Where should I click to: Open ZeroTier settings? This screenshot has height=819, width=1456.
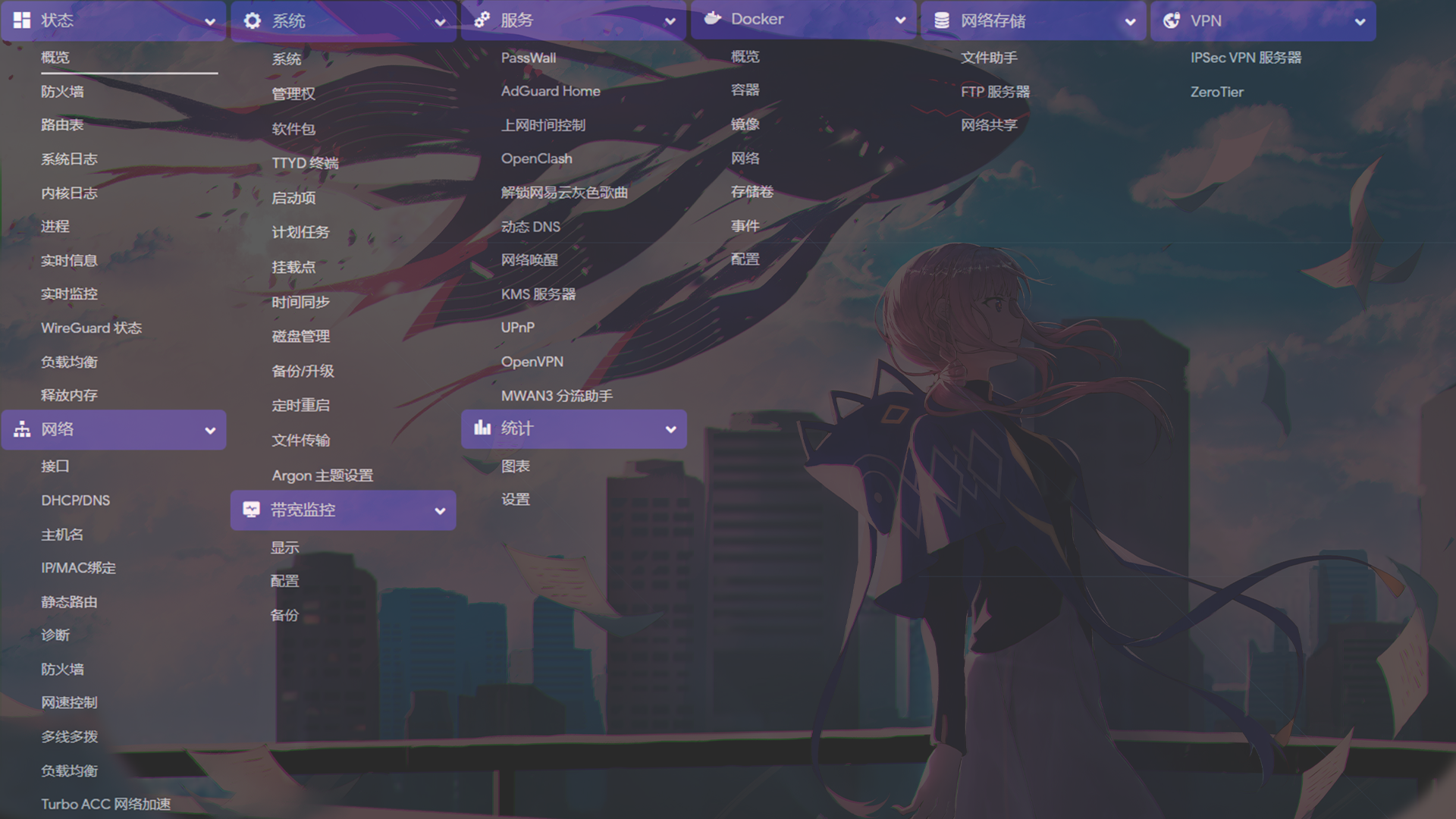(x=1217, y=92)
